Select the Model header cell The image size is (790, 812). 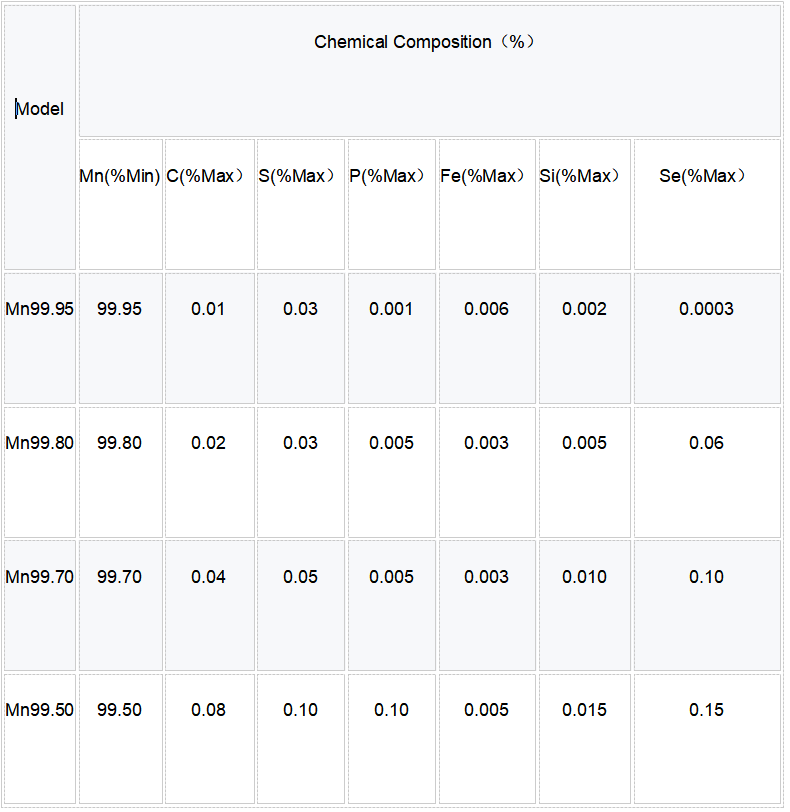40,109
